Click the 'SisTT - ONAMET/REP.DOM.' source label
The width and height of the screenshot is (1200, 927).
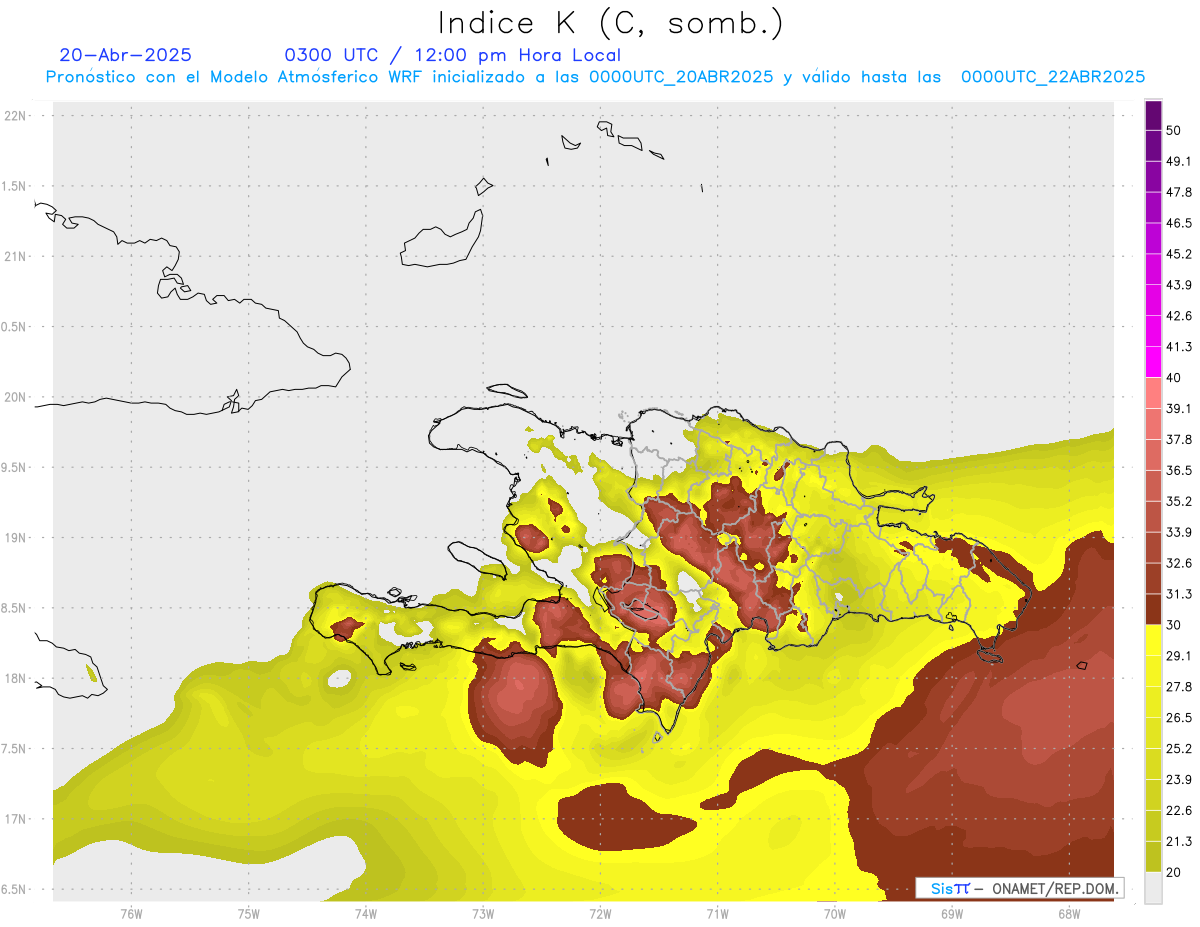pyautogui.click(x=1020, y=888)
